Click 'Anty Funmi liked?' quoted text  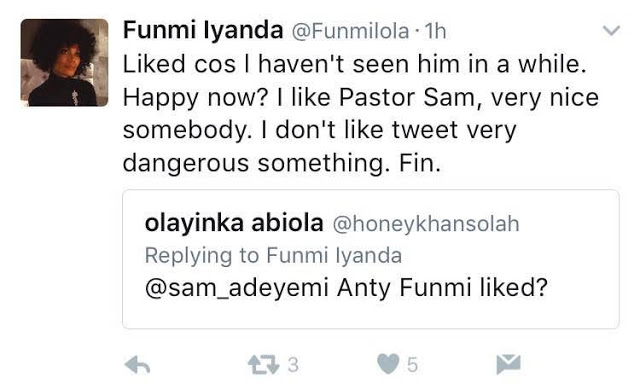[x=442, y=288]
